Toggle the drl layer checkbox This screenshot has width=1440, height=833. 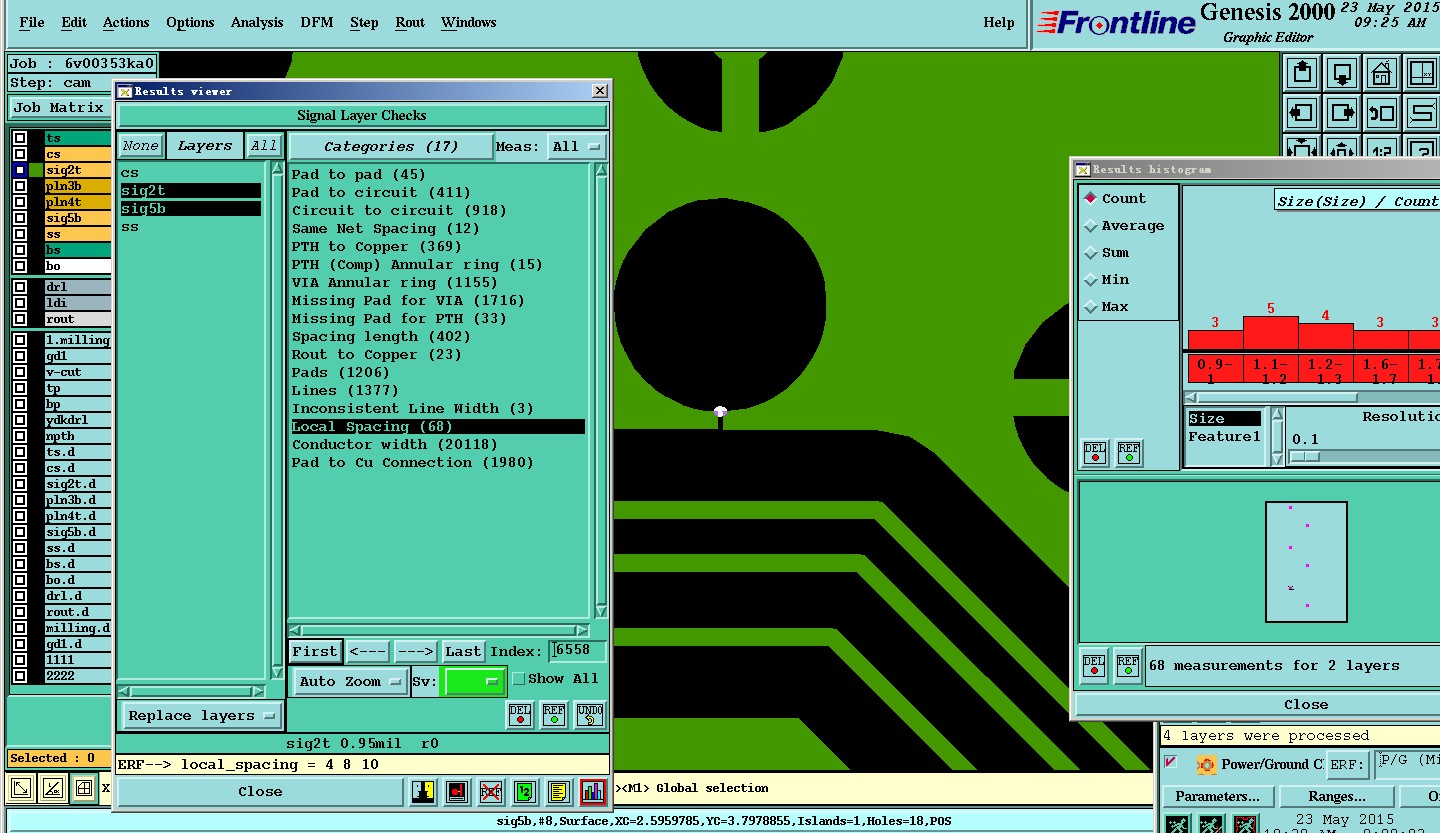tap(20, 287)
